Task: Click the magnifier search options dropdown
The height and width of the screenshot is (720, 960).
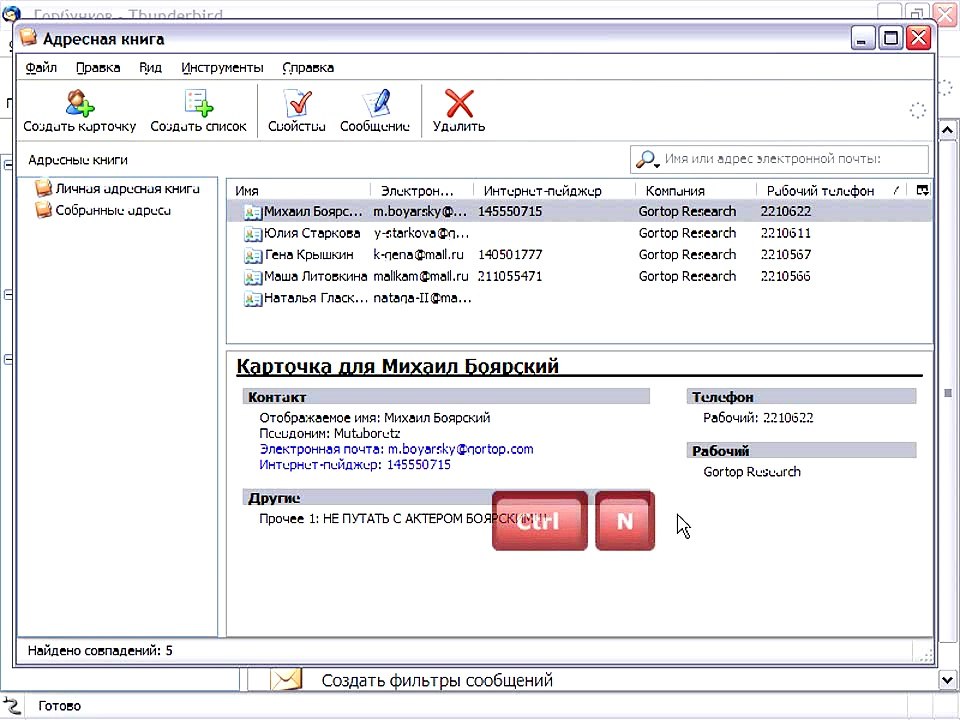Action: [647, 160]
